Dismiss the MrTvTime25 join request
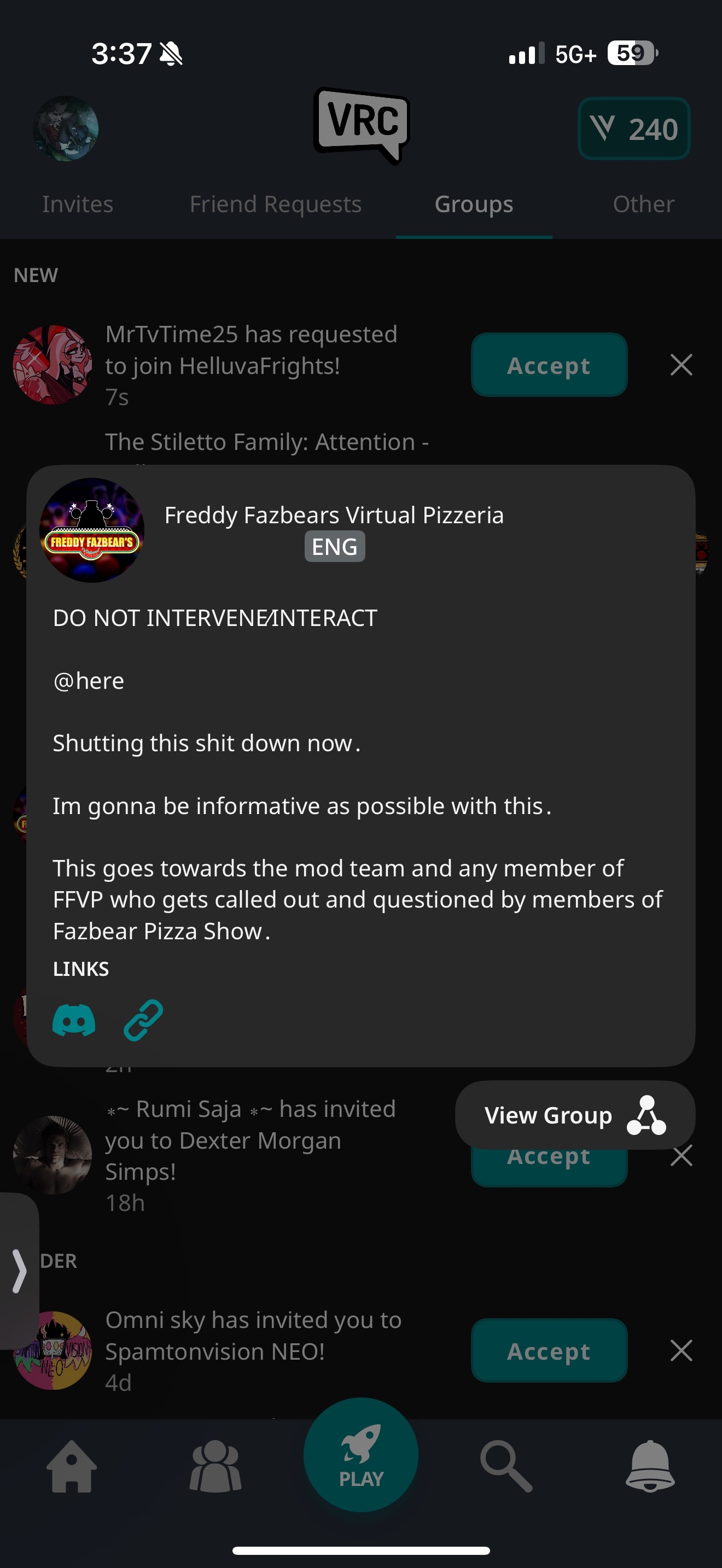 pos(681,365)
